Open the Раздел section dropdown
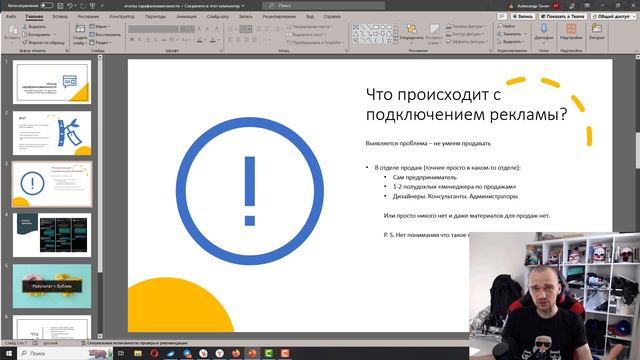The width and height of the screenshot is (640, 360). tap(100, 42)
